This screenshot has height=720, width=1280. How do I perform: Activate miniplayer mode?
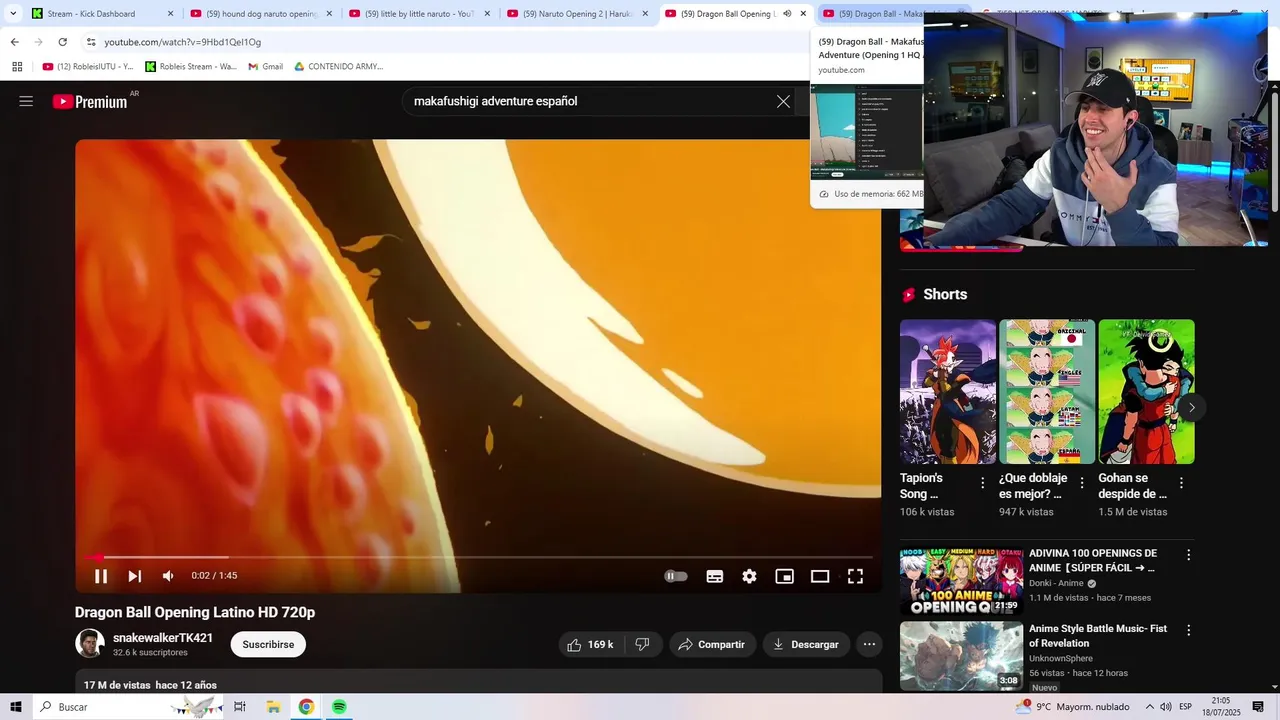click(785, 576)
